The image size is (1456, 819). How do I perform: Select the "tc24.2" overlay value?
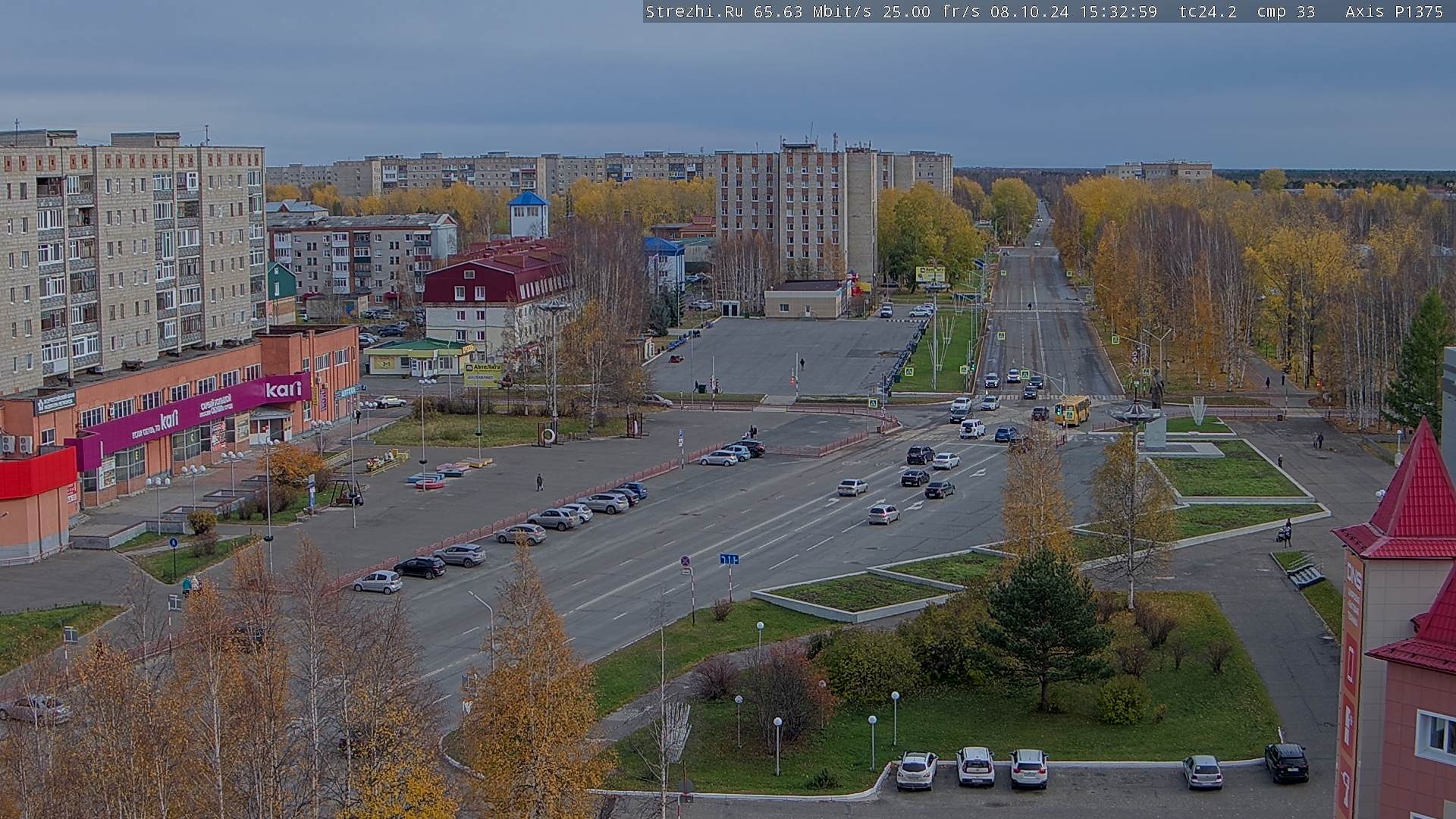click(1208, 11)
